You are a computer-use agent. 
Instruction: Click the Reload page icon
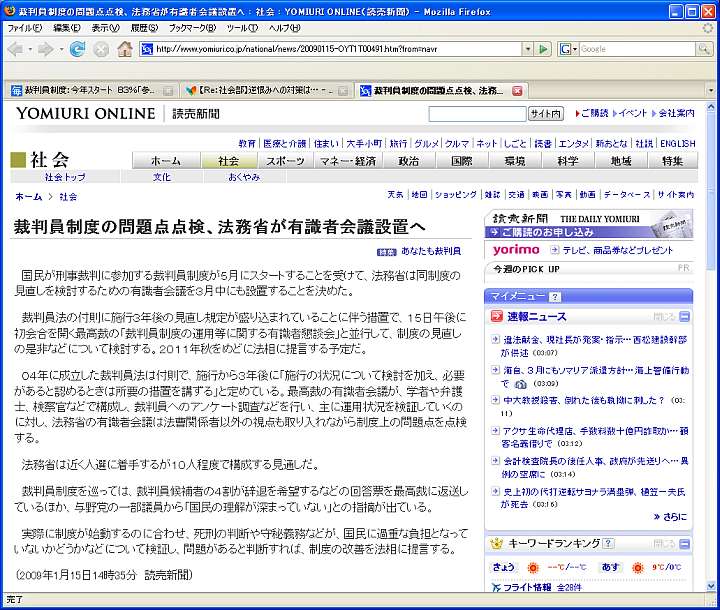pyautogui.click(x=77, y=48)
